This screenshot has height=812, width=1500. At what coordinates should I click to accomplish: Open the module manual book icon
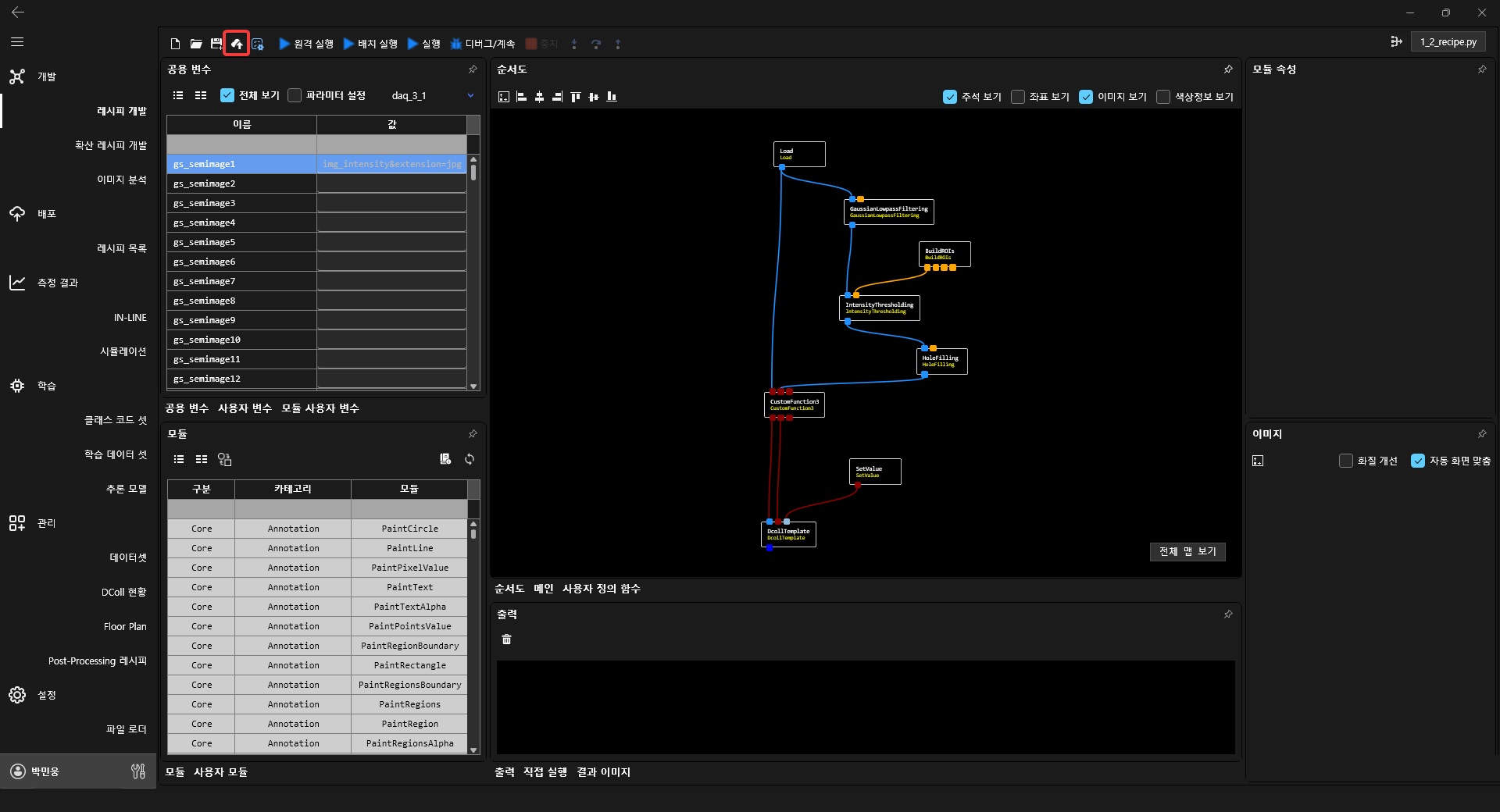[x=445, y=459]
